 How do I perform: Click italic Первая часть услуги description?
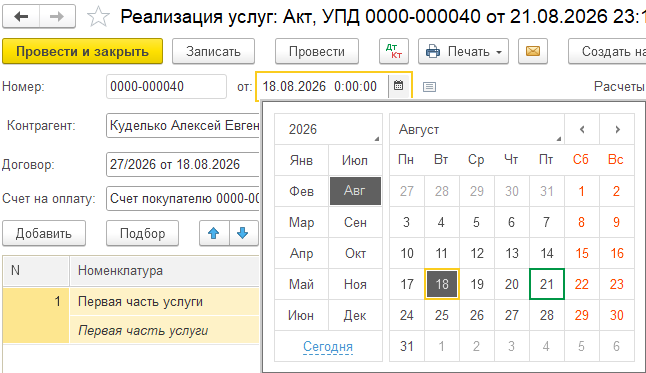pos(165,330)
